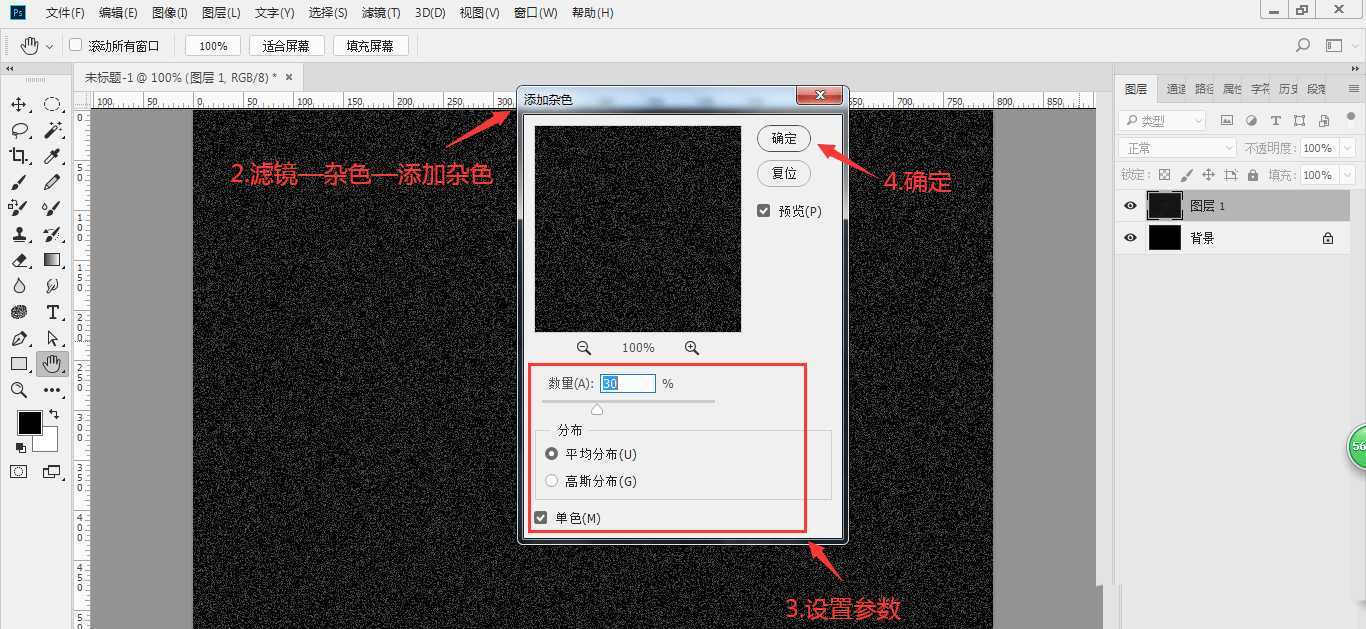Click the noise amount slider handle
1366x629 pixels.
(597, 408)
